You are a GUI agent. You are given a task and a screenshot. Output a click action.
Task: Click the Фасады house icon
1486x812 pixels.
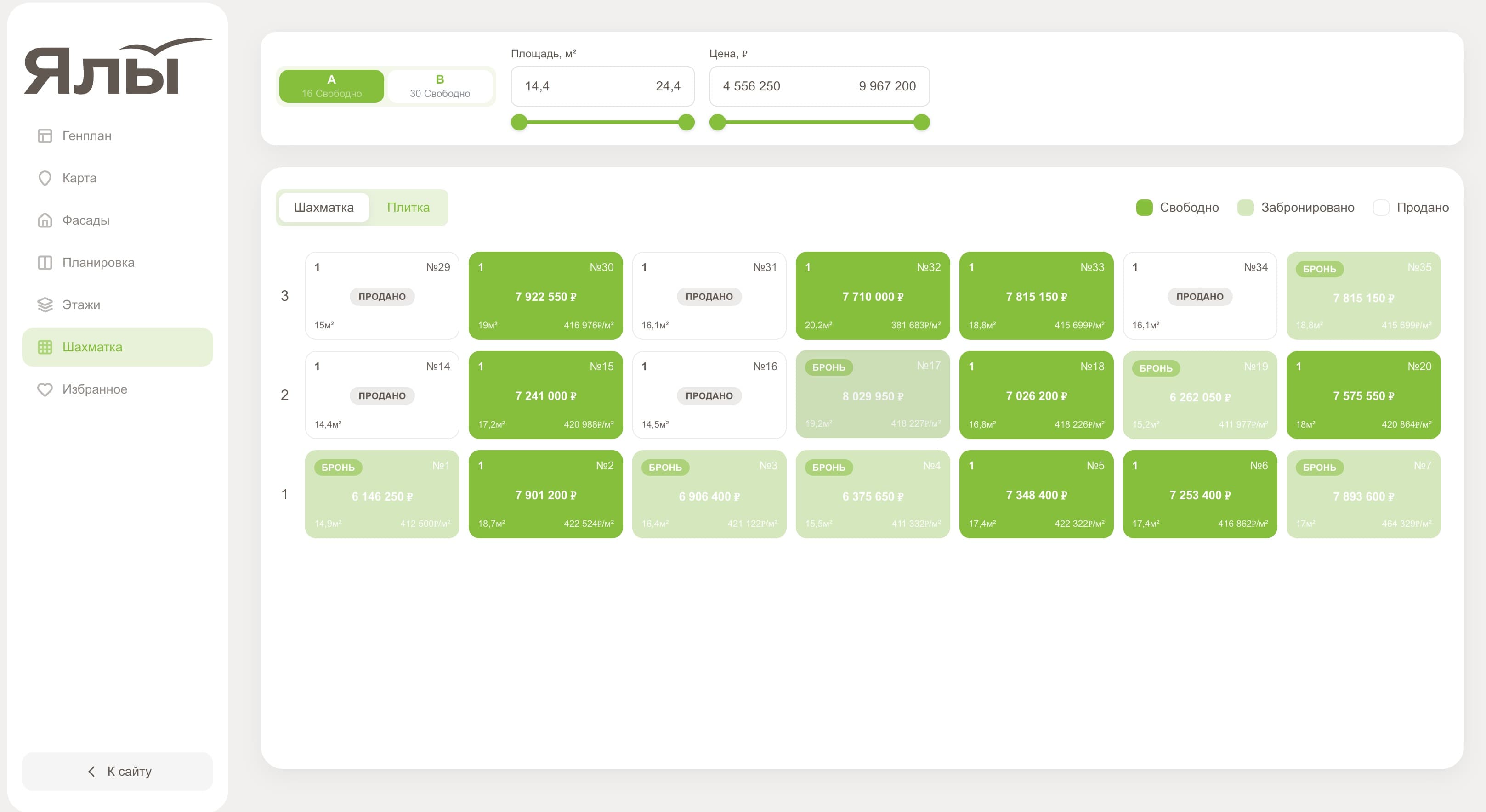[45, 220]
